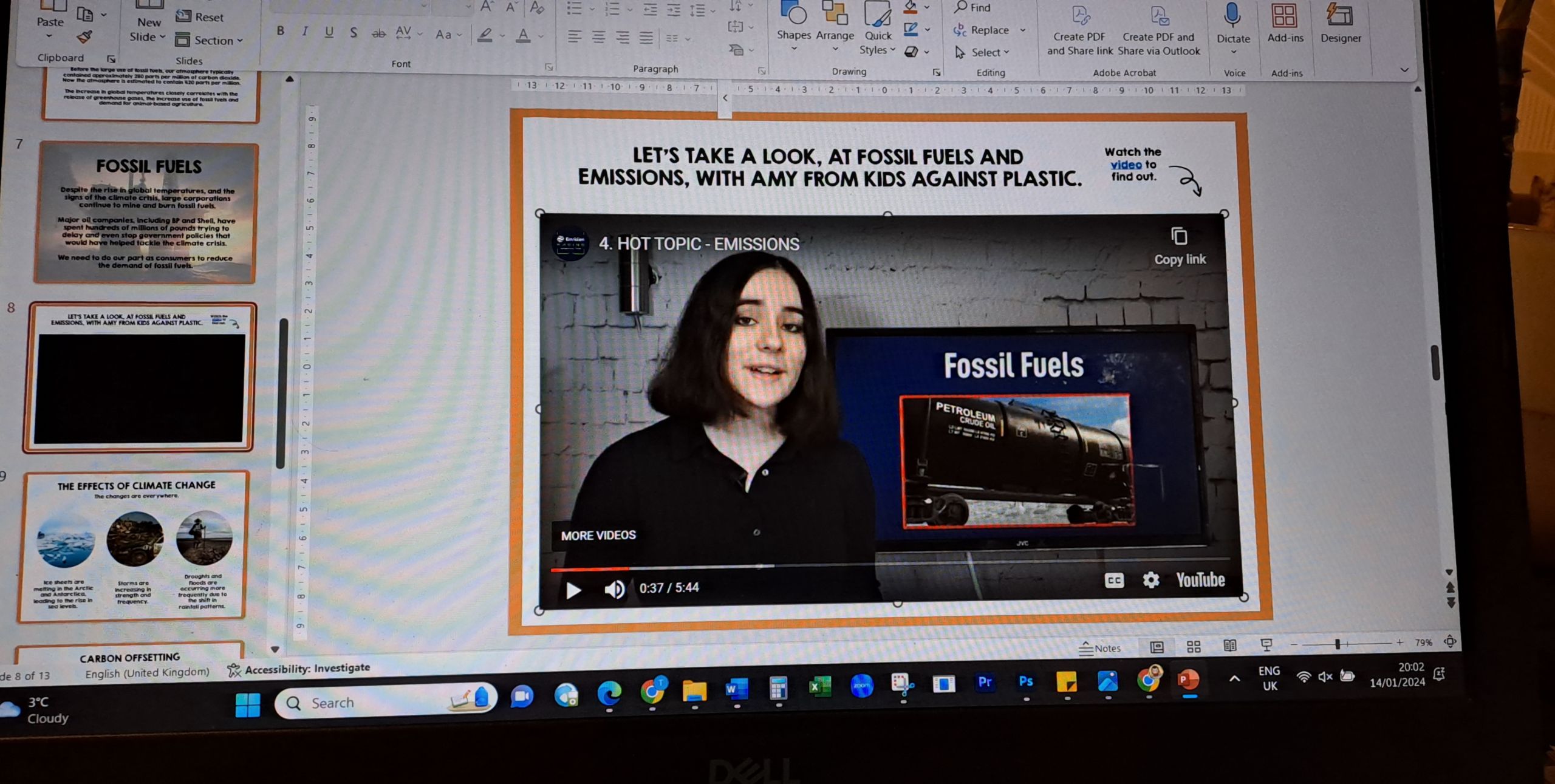Click Find in the Editing group
1555x784 pixels.
pyautogui.click(x=972, y=7)
